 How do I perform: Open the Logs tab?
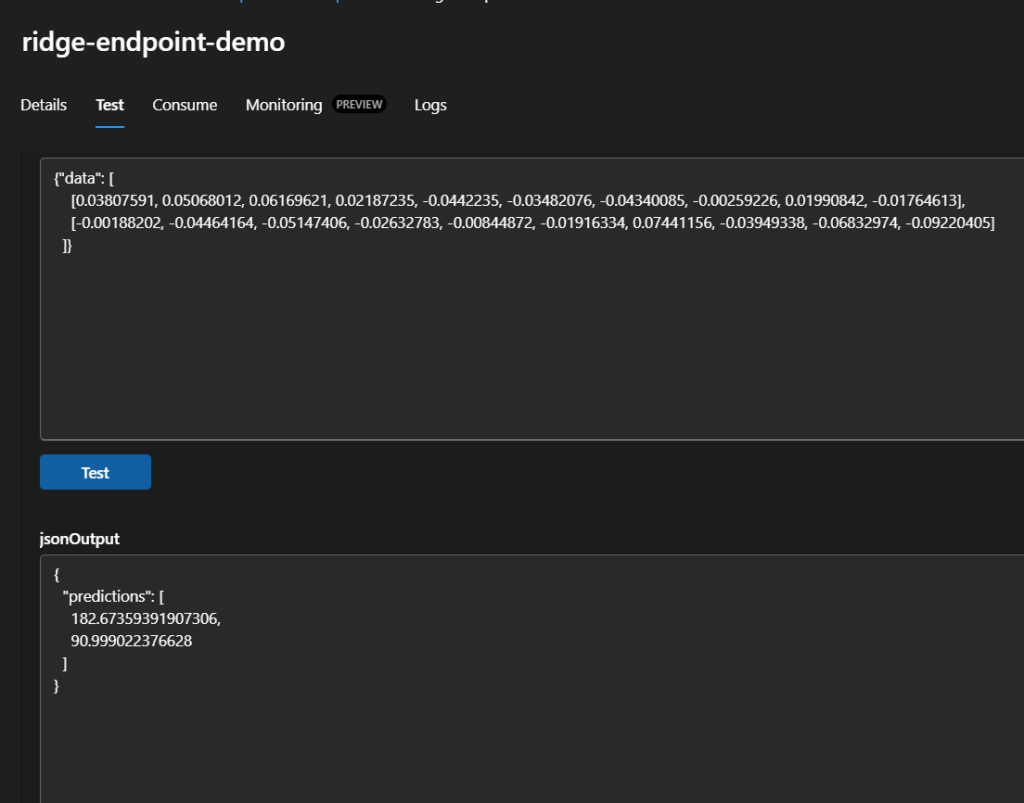430,105
